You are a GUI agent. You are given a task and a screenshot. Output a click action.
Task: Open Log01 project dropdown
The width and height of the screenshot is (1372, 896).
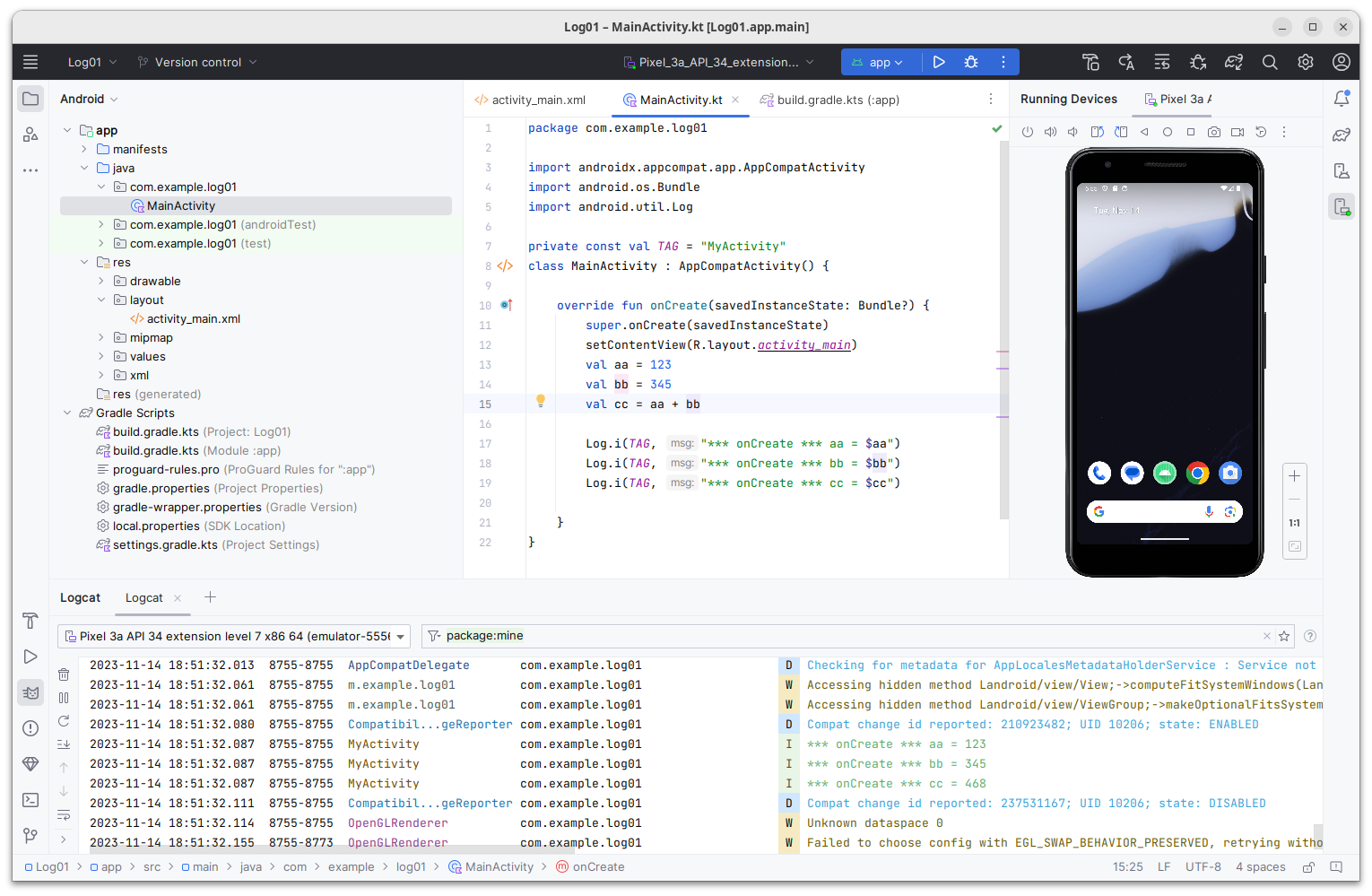click(x=92, y=62)
